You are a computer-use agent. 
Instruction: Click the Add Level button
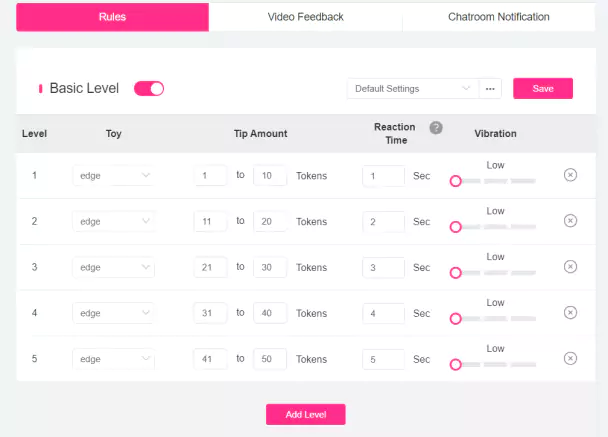(306, 415)
